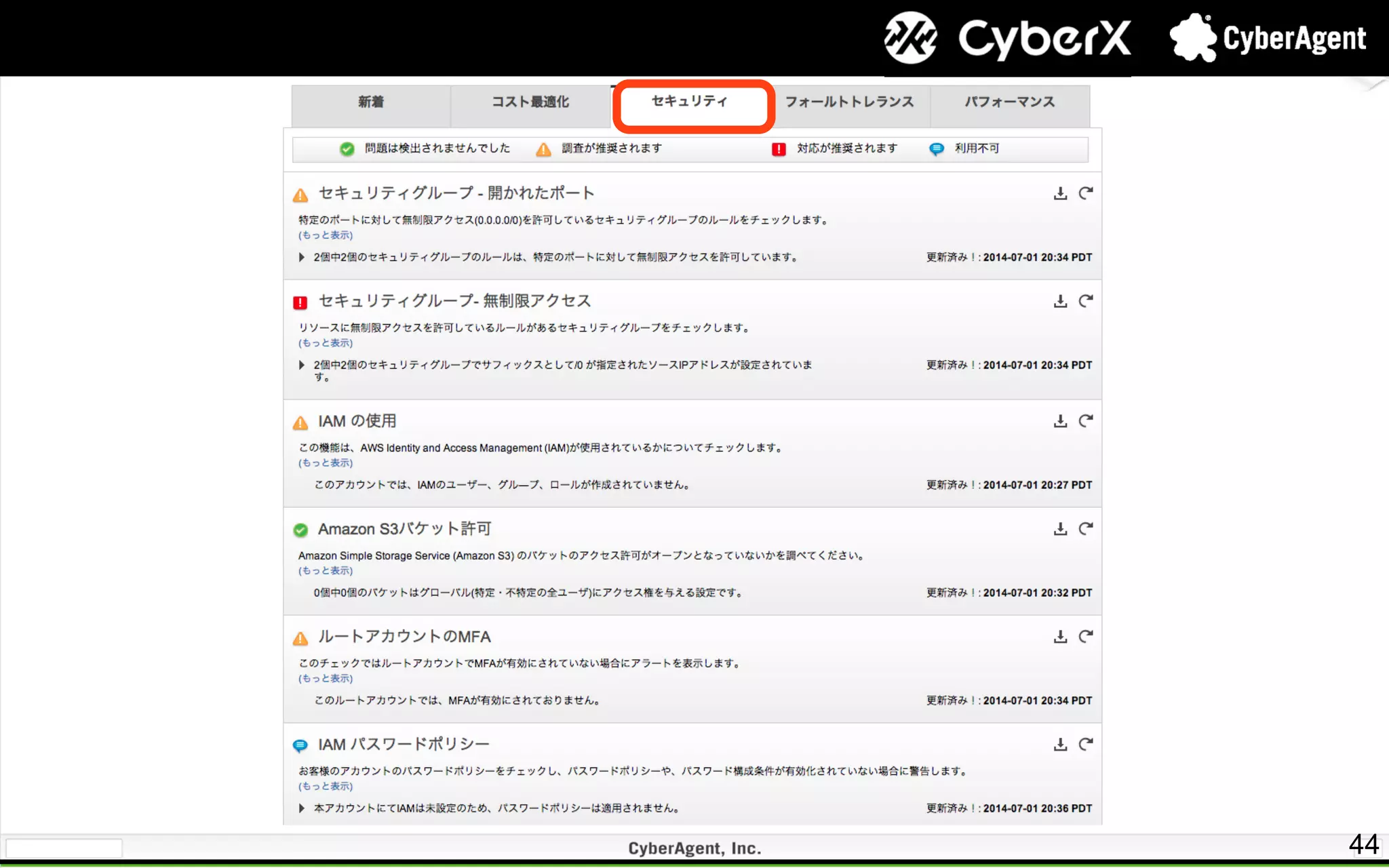
Task: Refresh the Amazon S3 bucket permissions check
Action: [1086, 529]
